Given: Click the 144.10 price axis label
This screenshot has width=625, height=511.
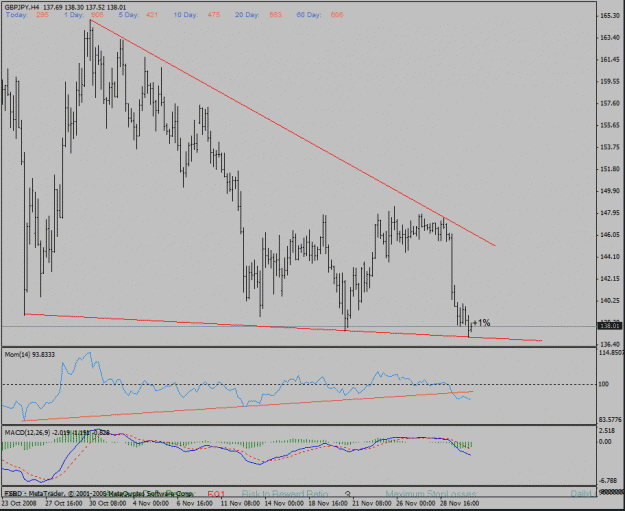Looking at the screenshot, I should coord(610,257).
